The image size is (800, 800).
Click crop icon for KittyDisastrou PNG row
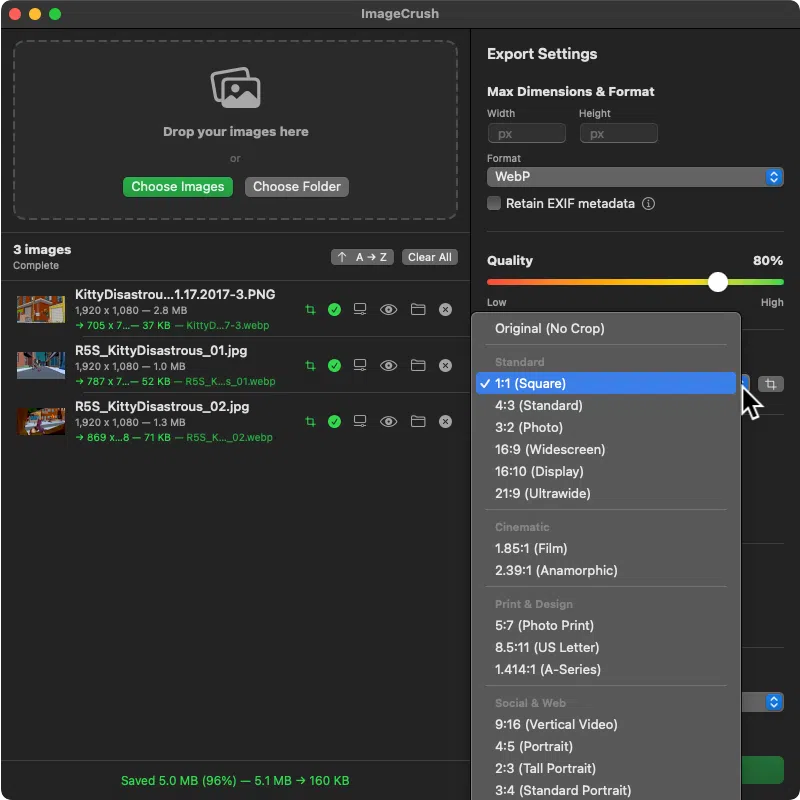(310, 310)
